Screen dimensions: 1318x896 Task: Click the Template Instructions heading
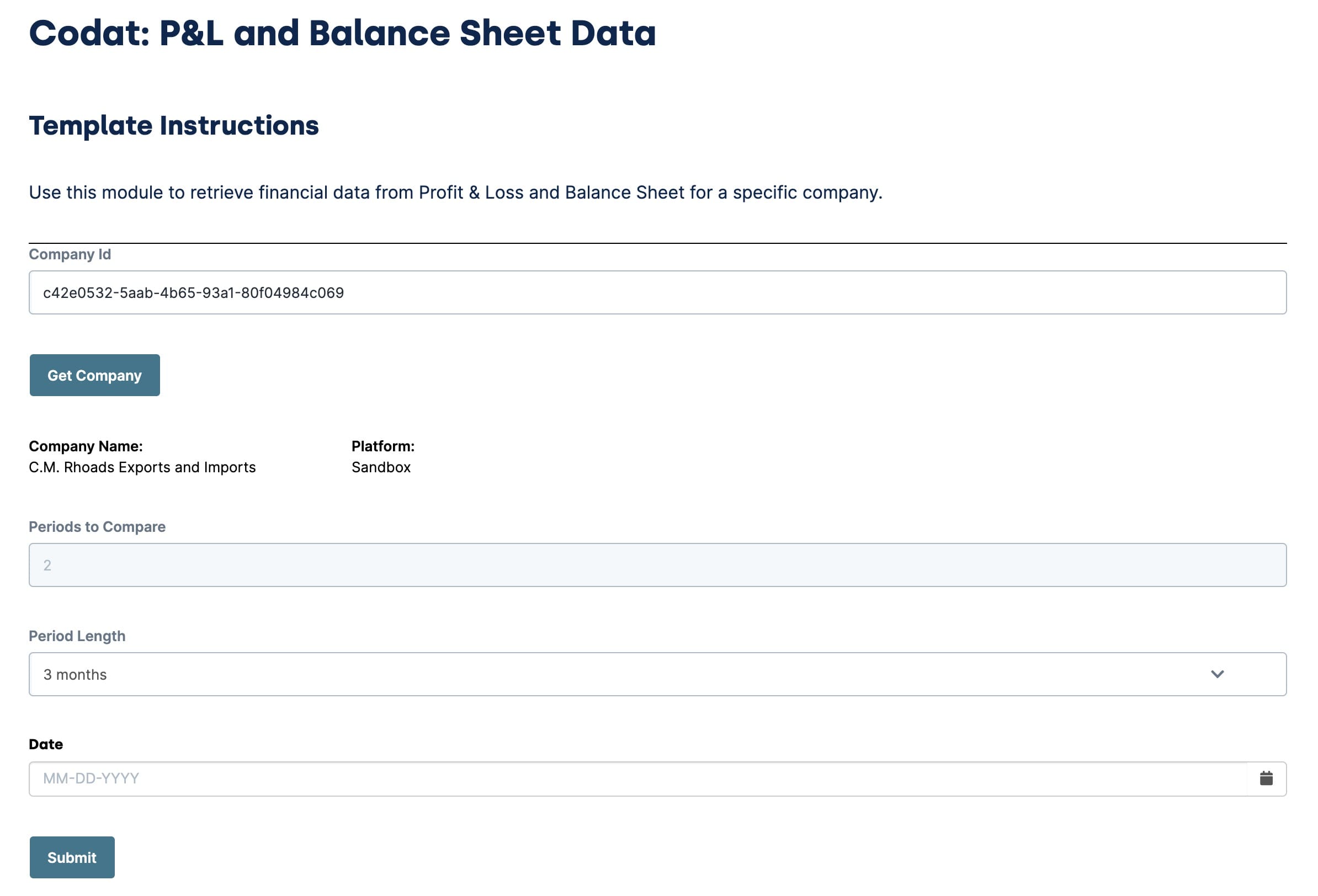174,125
